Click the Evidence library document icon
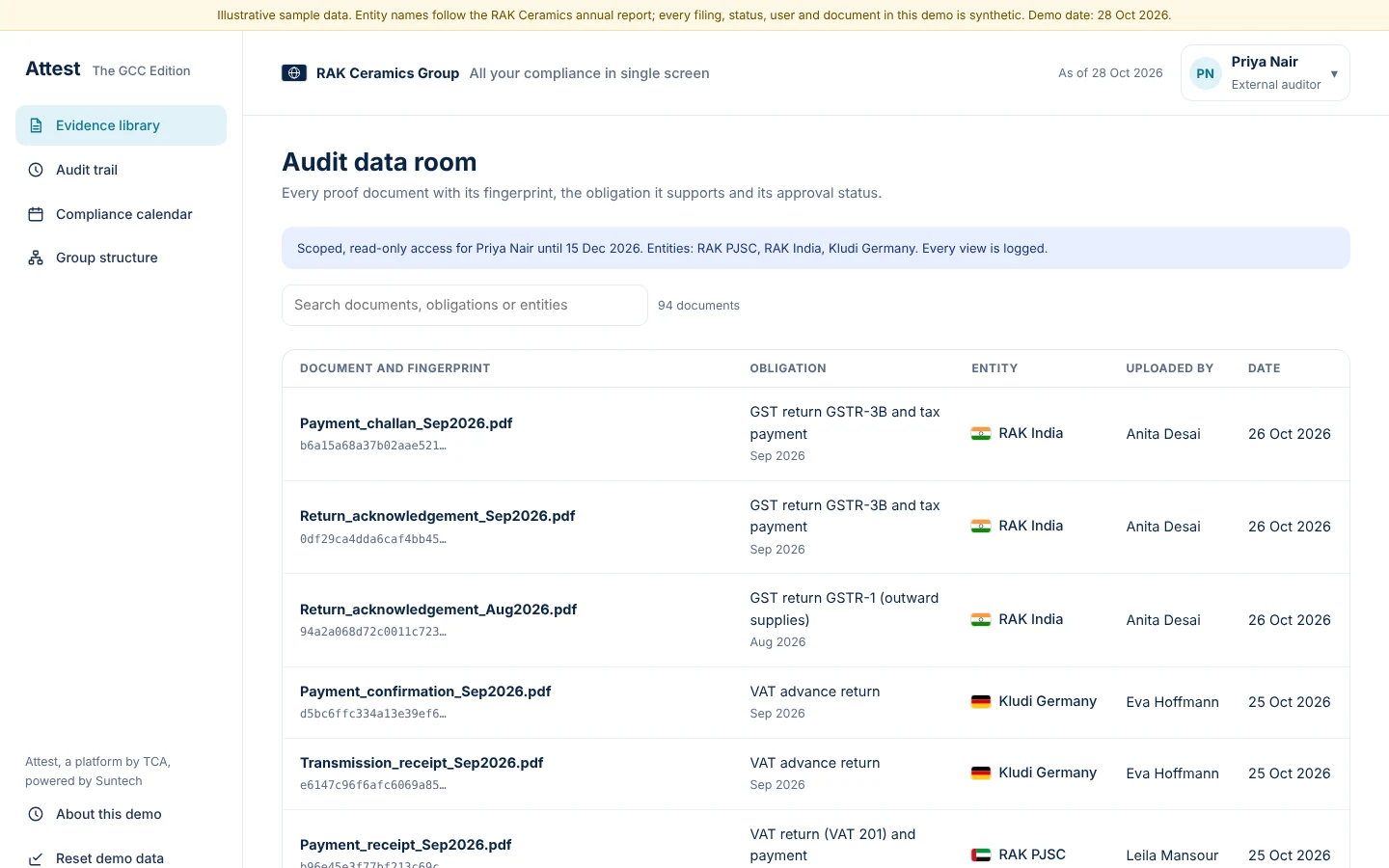Image resolution: width=1389 pixels, height=868 pixels. point(36,125)
